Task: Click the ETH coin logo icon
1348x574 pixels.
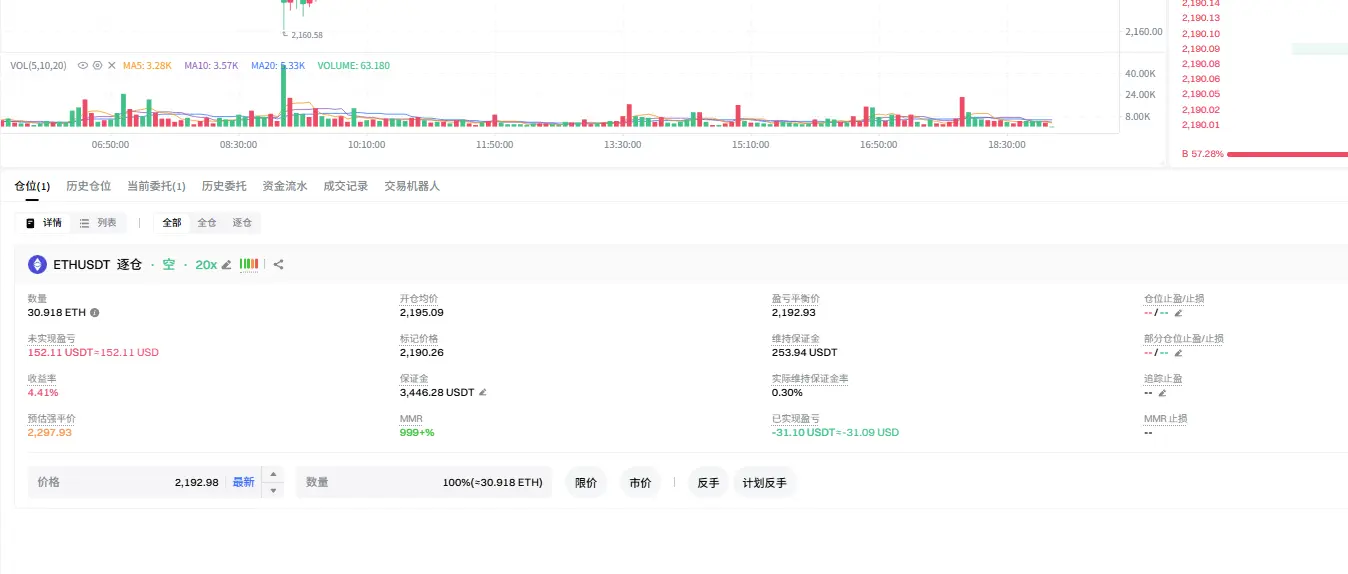Action: pos(37,264)
